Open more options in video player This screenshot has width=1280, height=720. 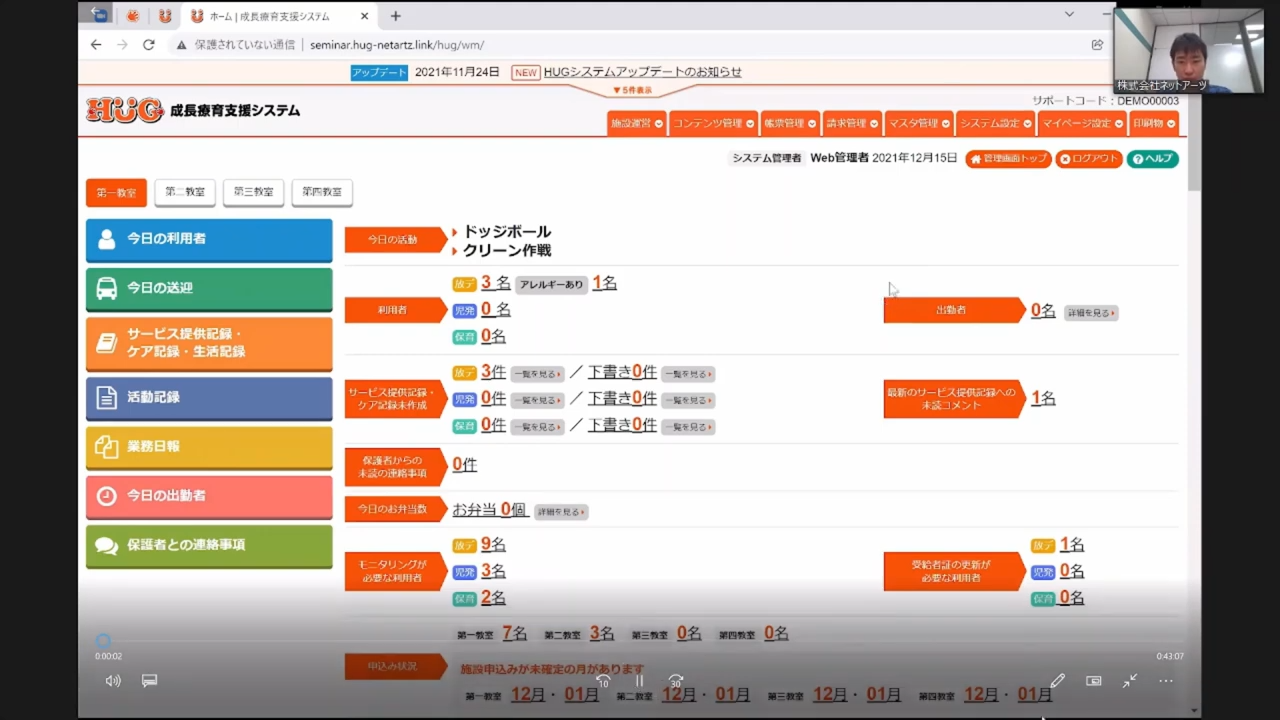pyautogui.click(x=1166, y=681)
